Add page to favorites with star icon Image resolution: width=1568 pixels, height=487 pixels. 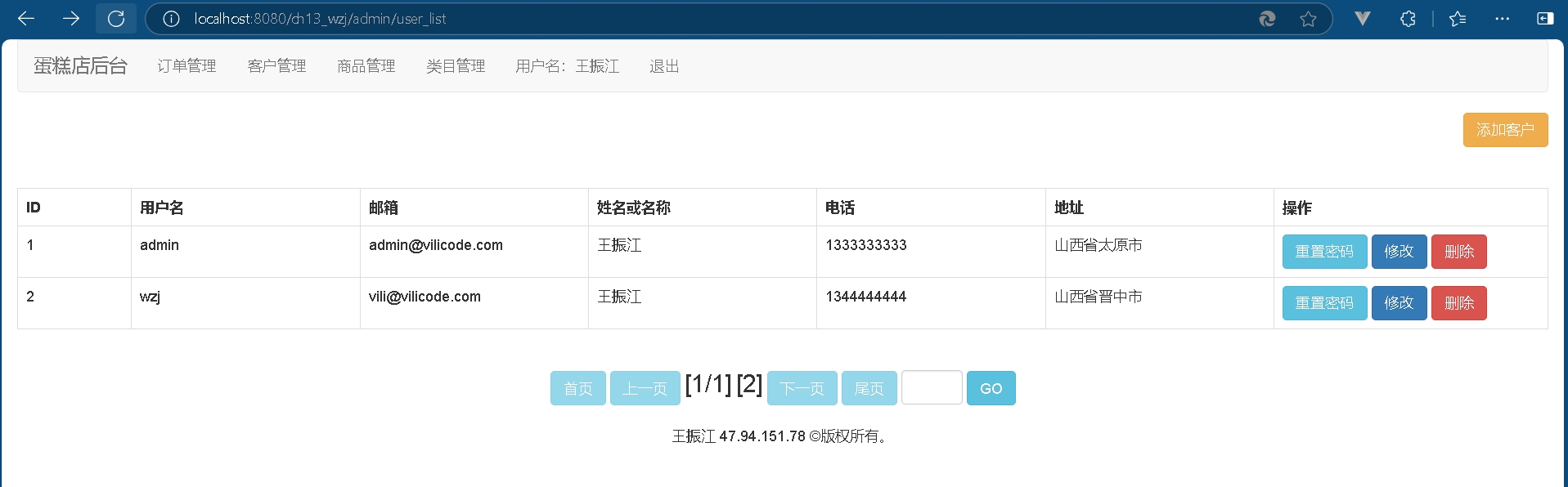(x=1308, y=19)
